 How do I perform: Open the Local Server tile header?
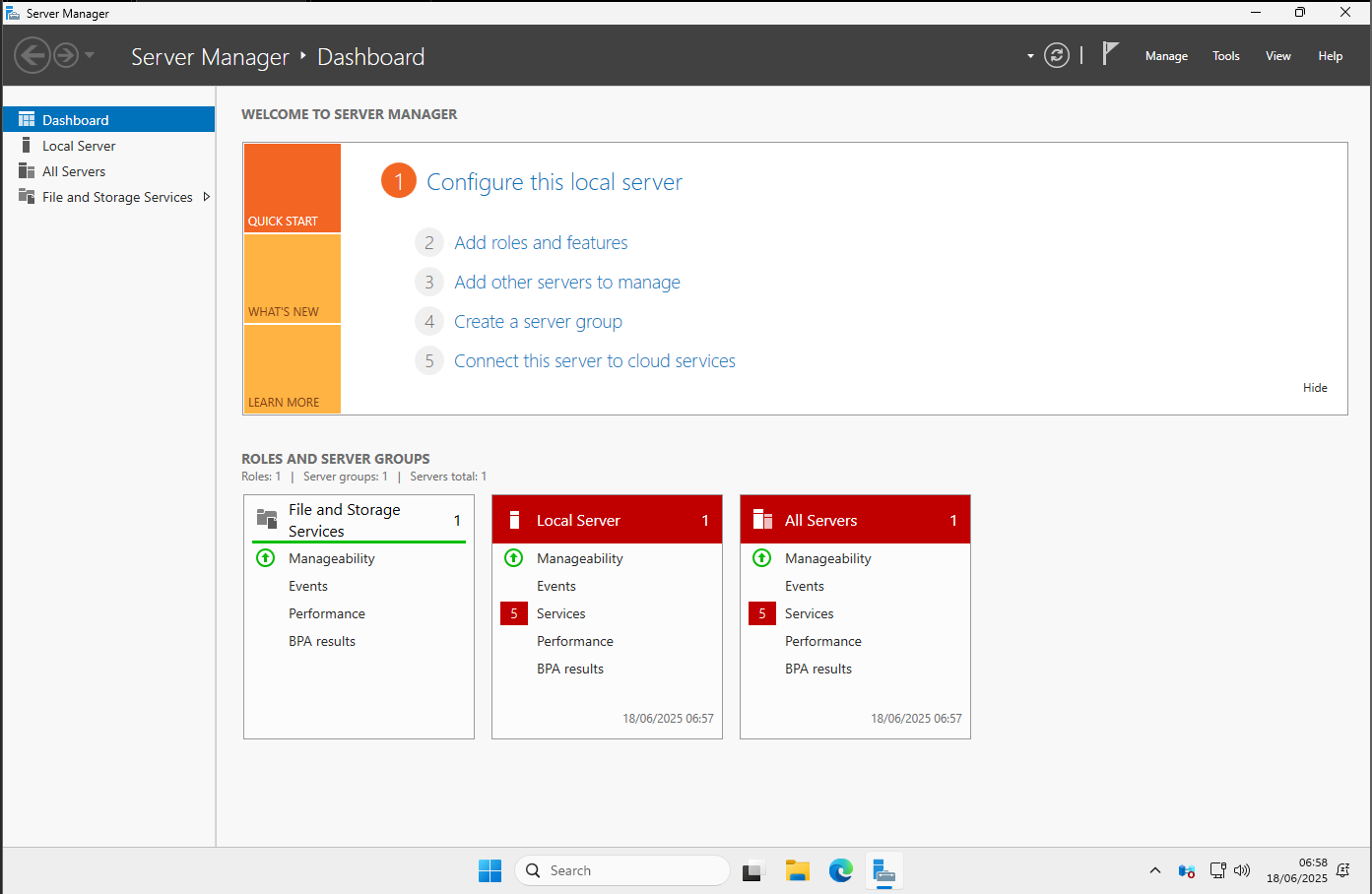click(607, 520)
